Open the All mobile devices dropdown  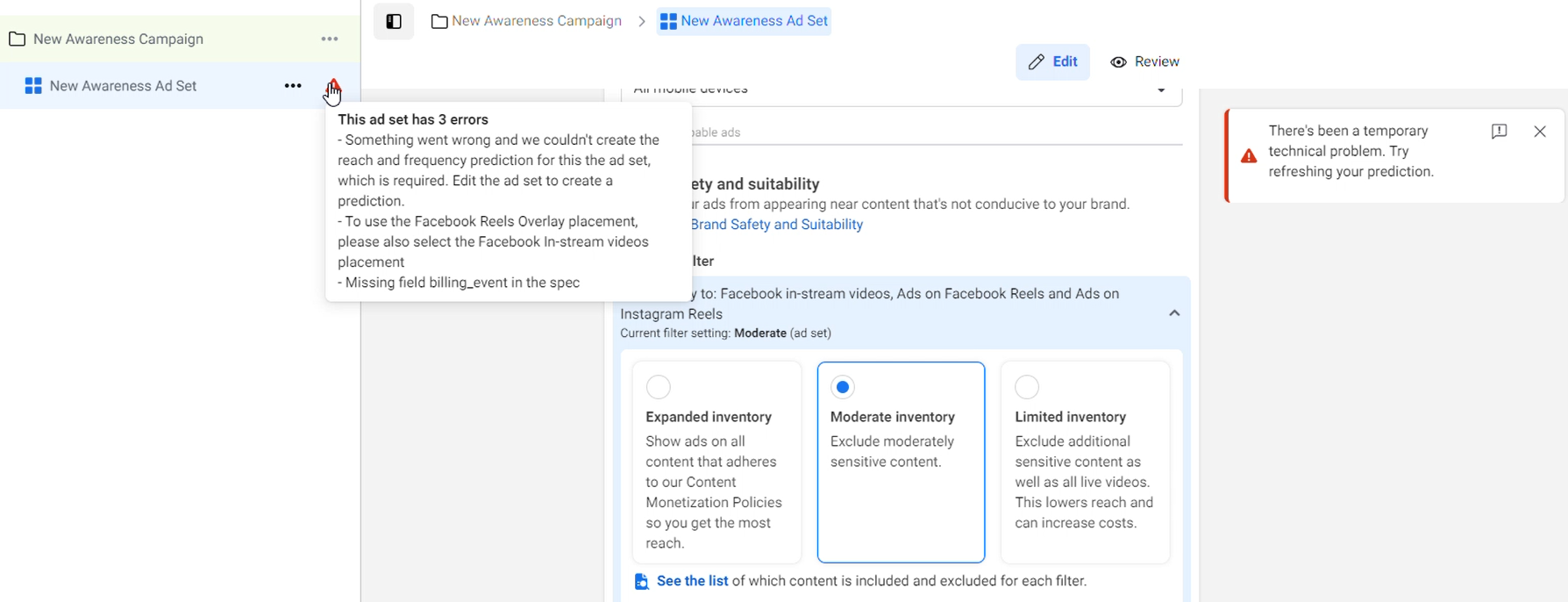click(1160, 90)
